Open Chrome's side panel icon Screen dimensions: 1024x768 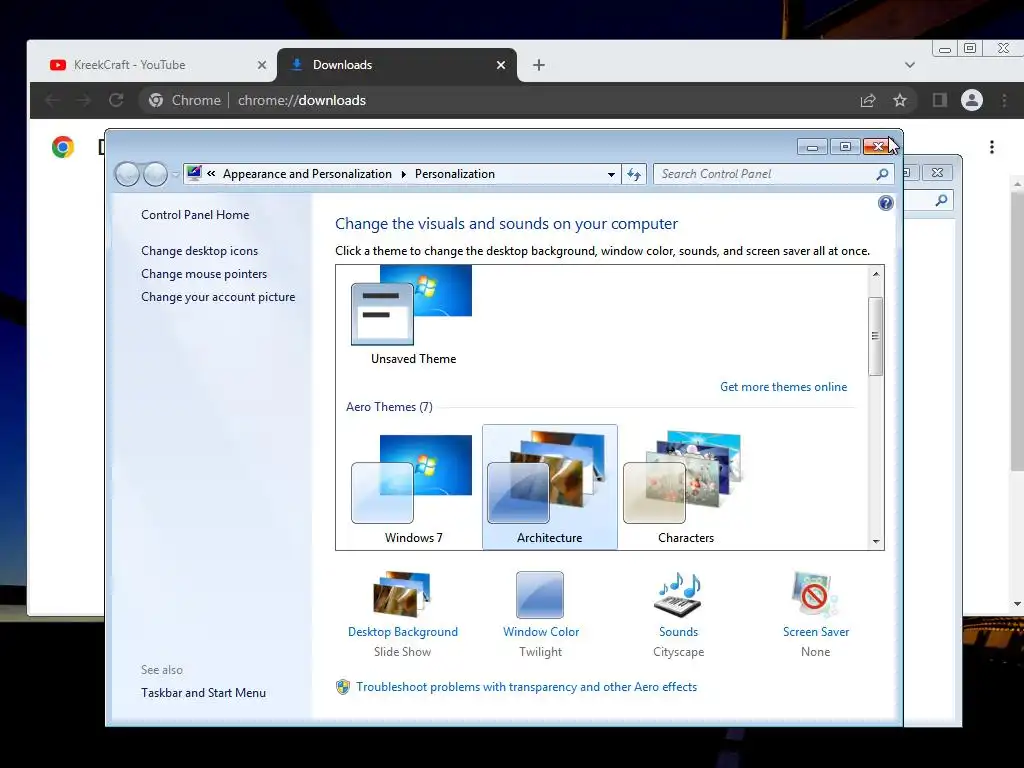pos(940,100)
